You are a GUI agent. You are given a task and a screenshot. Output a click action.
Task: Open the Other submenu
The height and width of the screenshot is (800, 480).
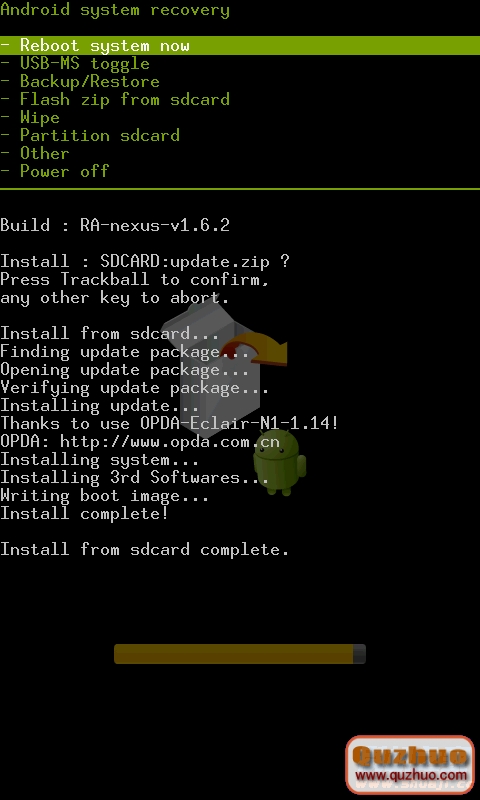tap(35, 153)
